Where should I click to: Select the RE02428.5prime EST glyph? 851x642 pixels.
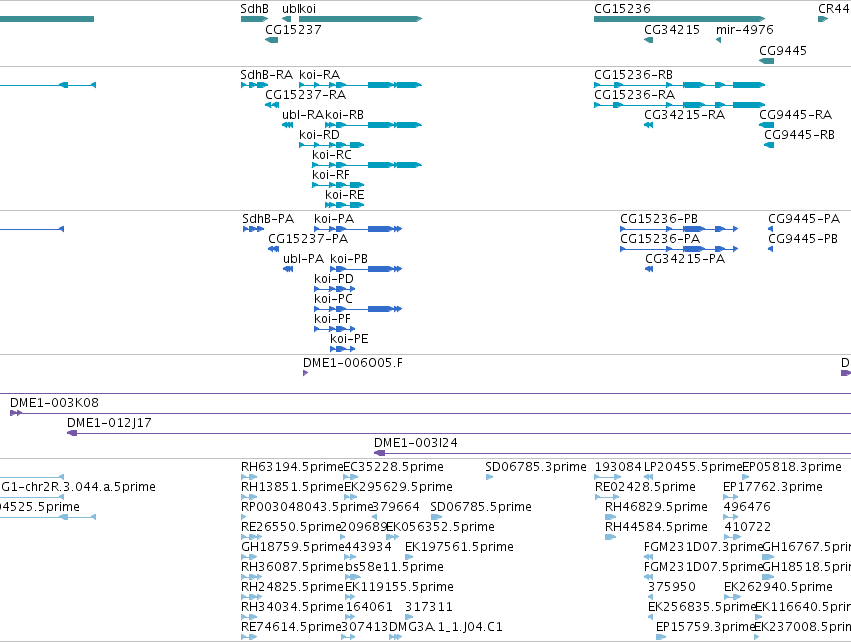pos(607,497)
